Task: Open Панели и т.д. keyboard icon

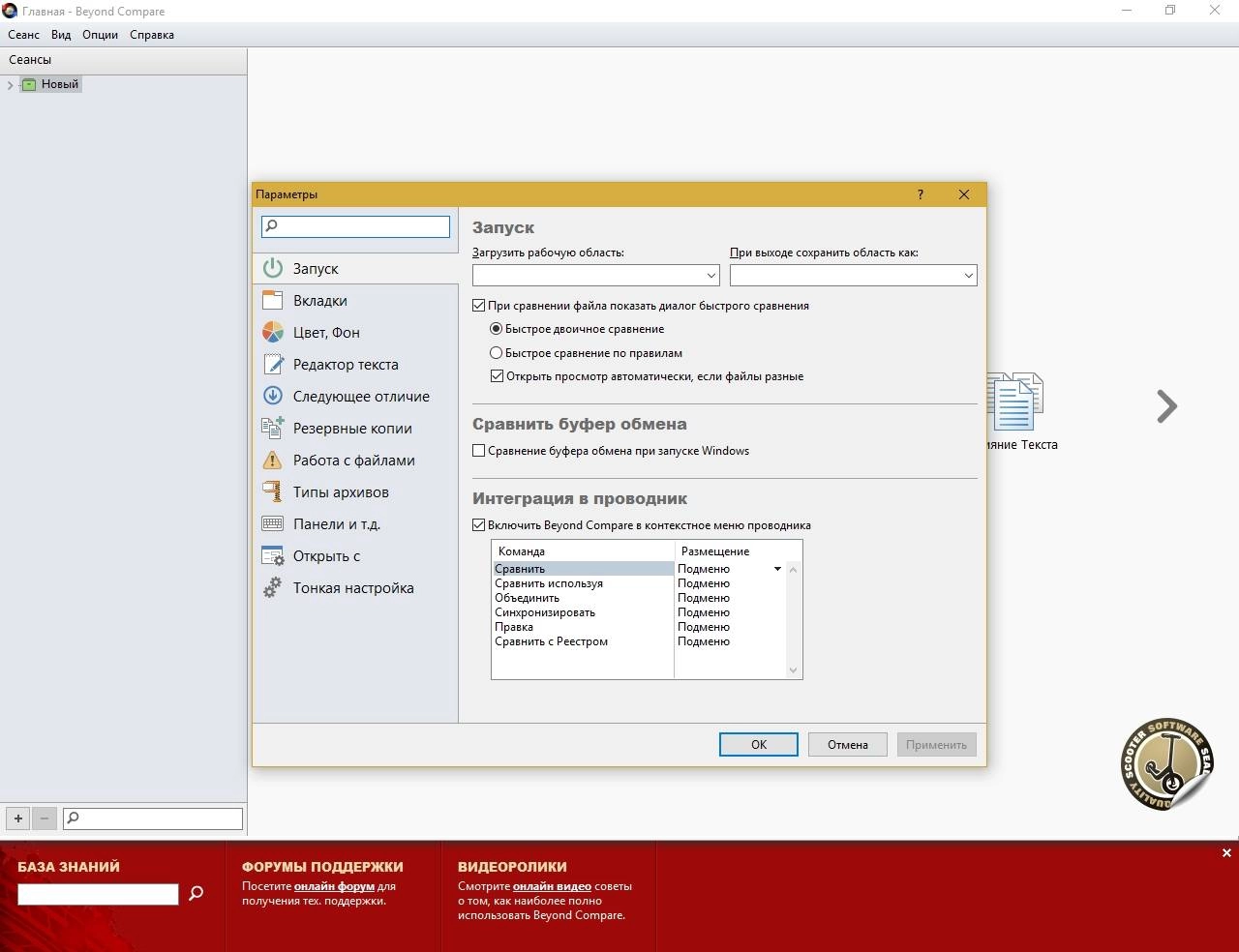Action: tap(273, 523)
